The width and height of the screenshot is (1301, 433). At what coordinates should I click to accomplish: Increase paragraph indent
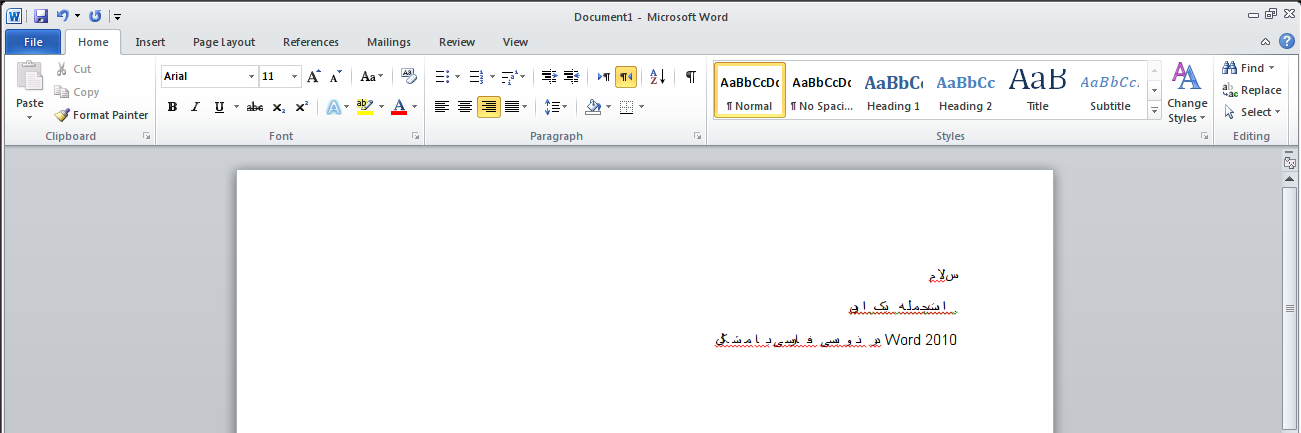pyautogui.click(x=571, y=76)
